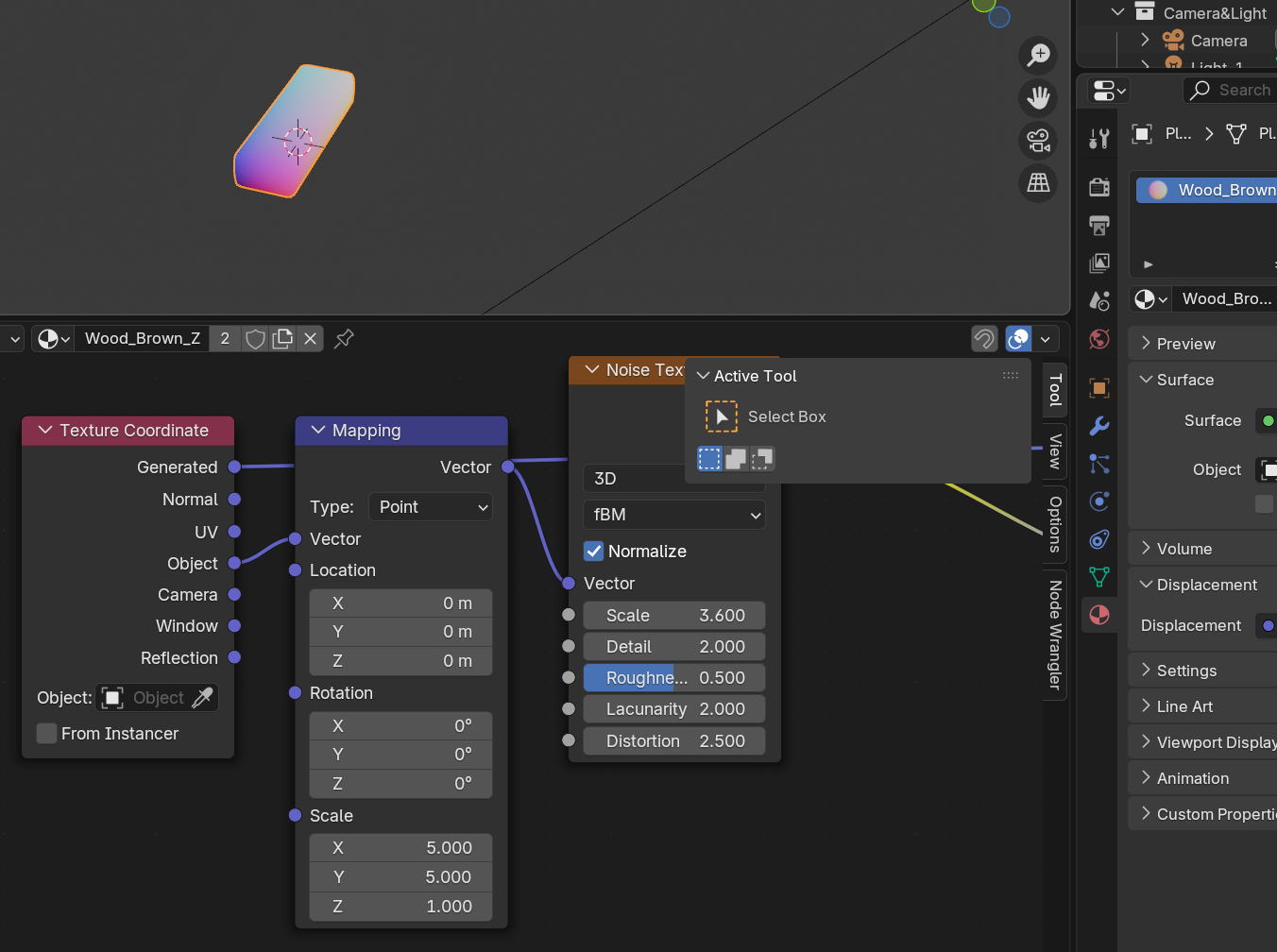Enable From Instancer checkbox

(46, 734)
